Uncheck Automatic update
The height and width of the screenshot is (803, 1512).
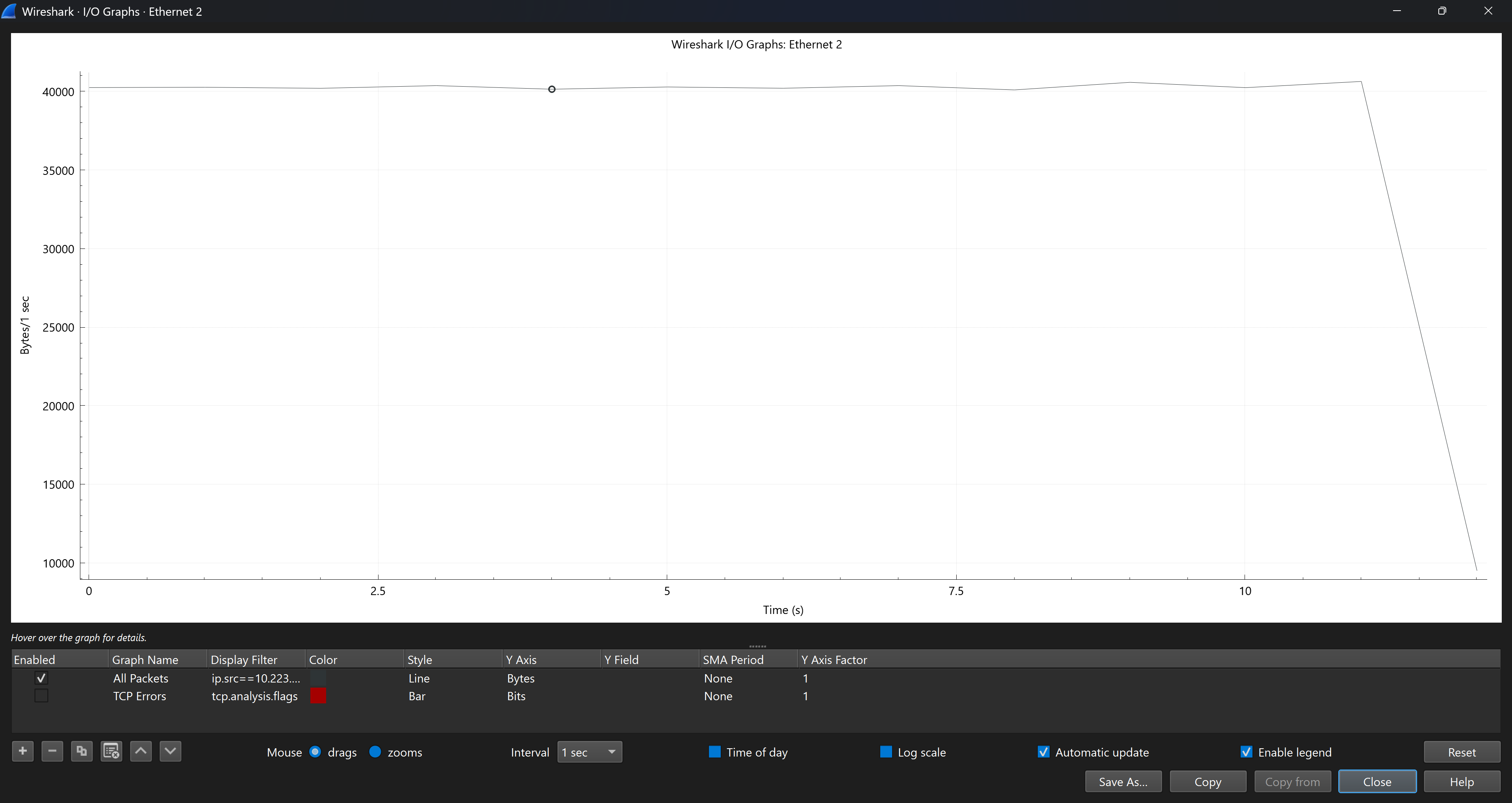(x=1044, y=752)
